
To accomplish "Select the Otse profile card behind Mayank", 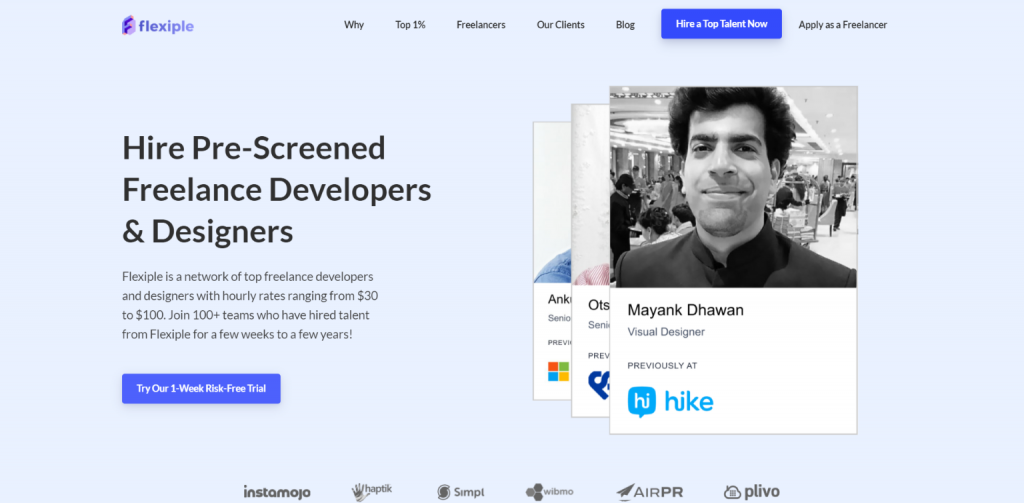I will 590,261.
